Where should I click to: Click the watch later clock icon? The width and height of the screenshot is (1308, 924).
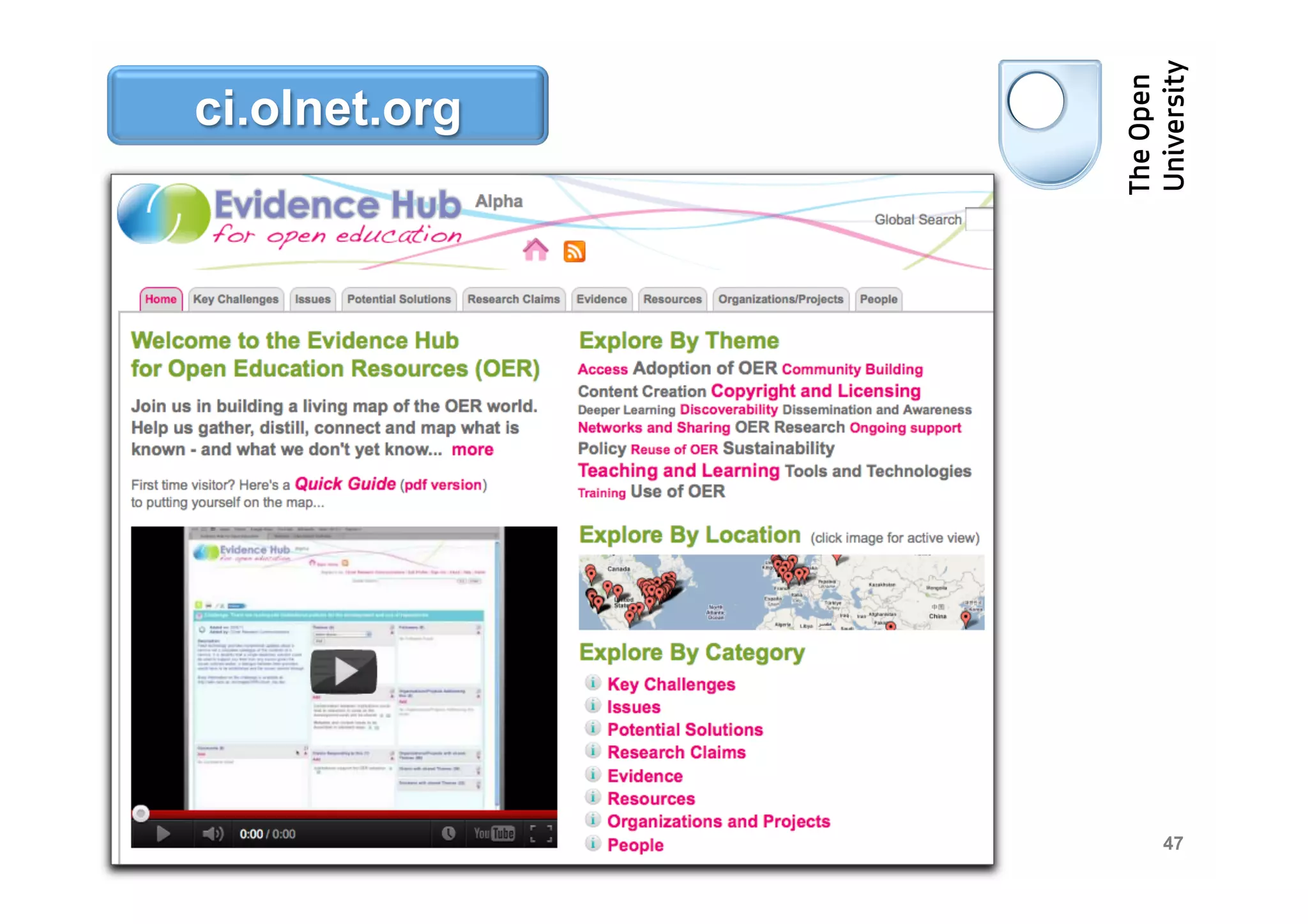pos(448,833)
